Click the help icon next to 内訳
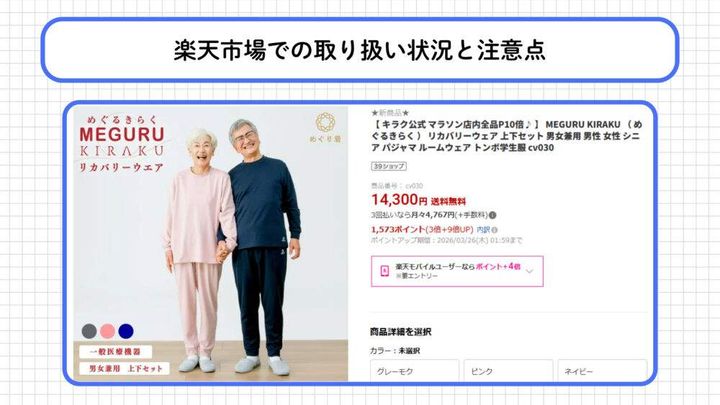720x405 pixels. click(x=495, y=230)
